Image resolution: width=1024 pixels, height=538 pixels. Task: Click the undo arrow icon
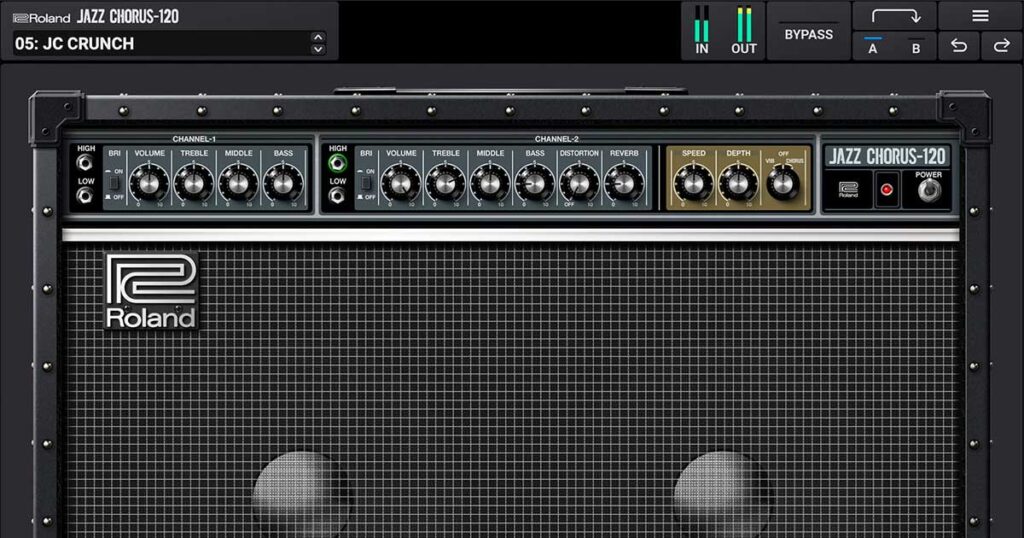pyautogui.click(x=959, y=46)
